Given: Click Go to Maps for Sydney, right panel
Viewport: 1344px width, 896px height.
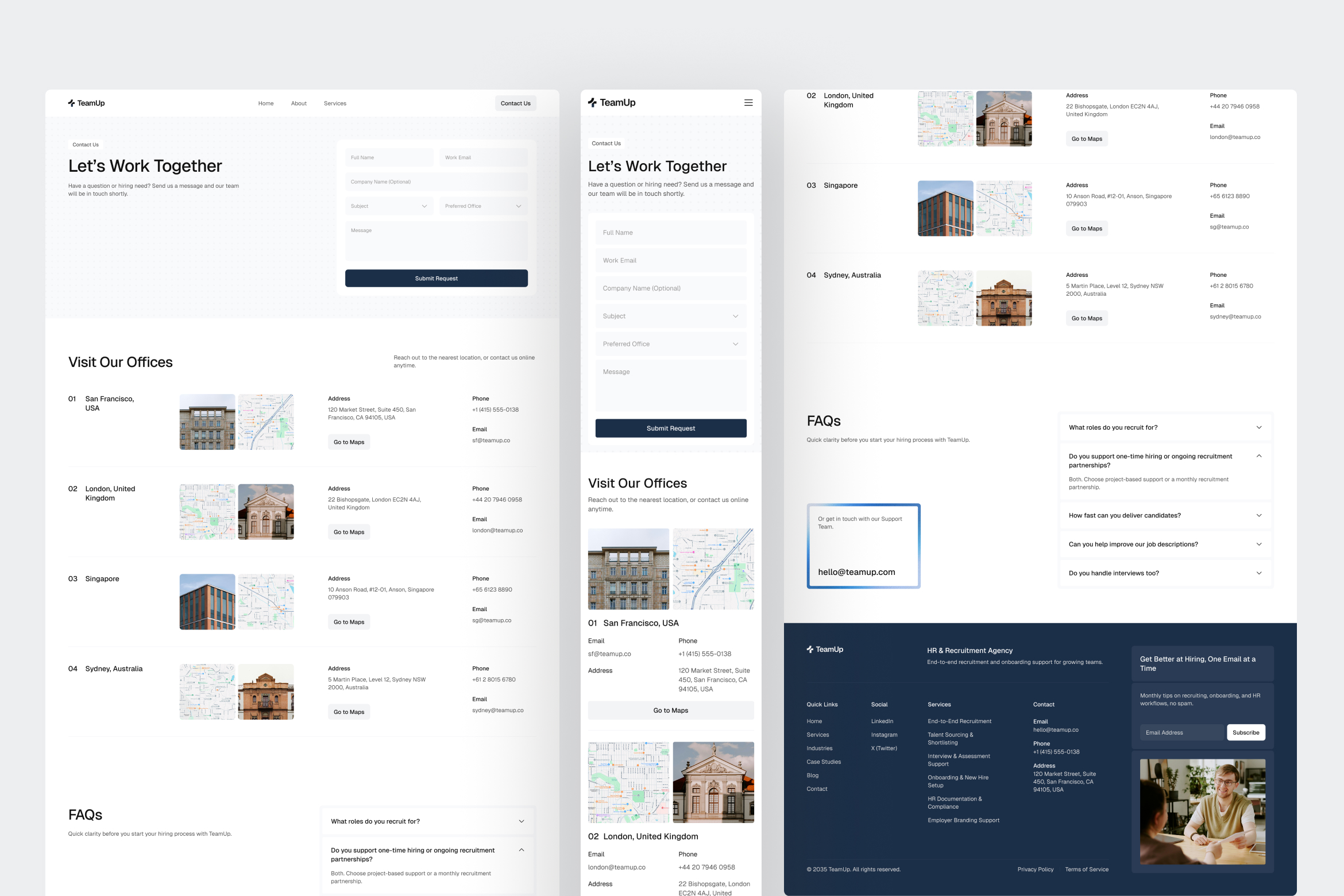Looking at the screenshot, I should click(1086, 318).
